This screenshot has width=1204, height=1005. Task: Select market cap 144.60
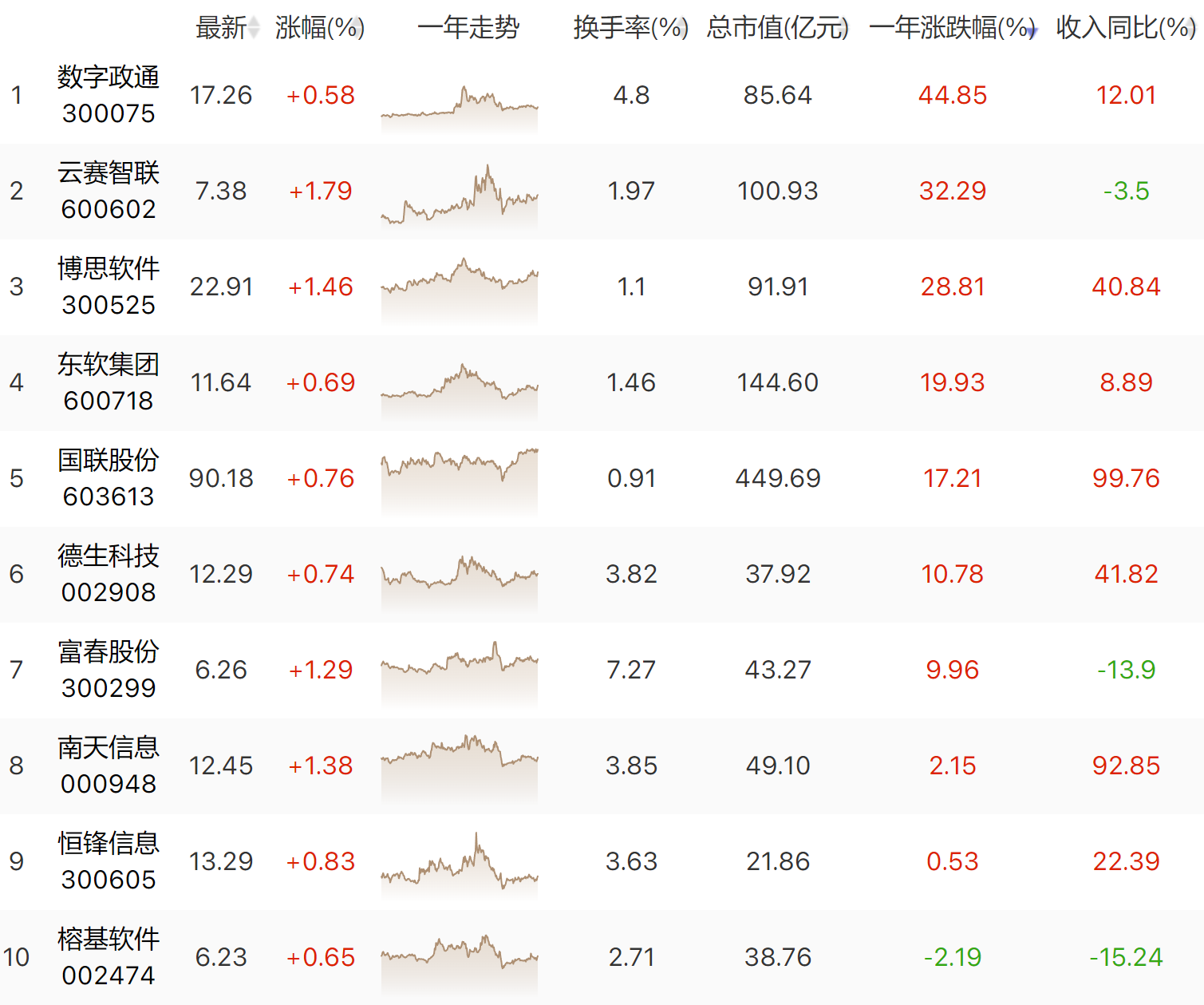[778, 382]
